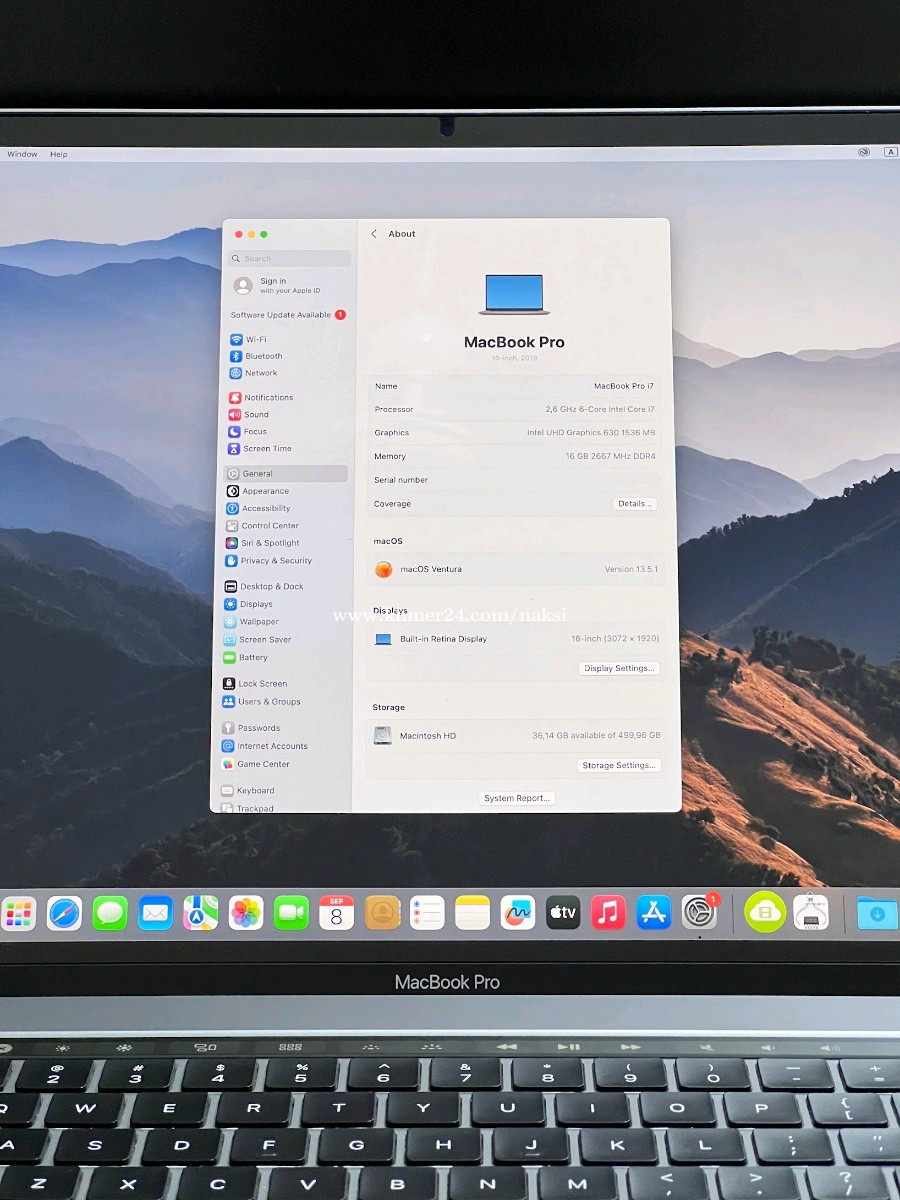This screenshot has height=1200, width=900.
Task: Click the green disk app icon in Dock
Action: (765, 912)
